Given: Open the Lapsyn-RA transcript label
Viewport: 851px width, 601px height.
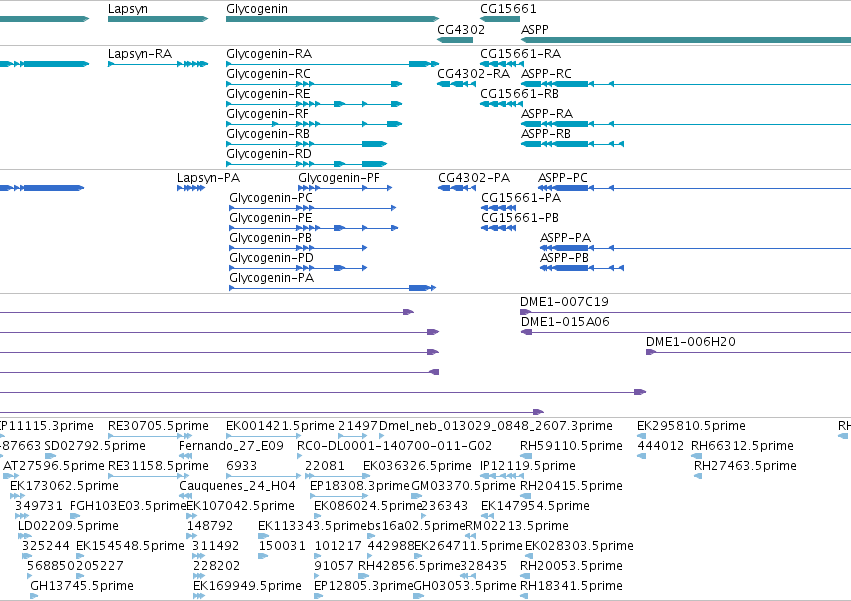Looking at the screenshot, I should pos(139,54).
